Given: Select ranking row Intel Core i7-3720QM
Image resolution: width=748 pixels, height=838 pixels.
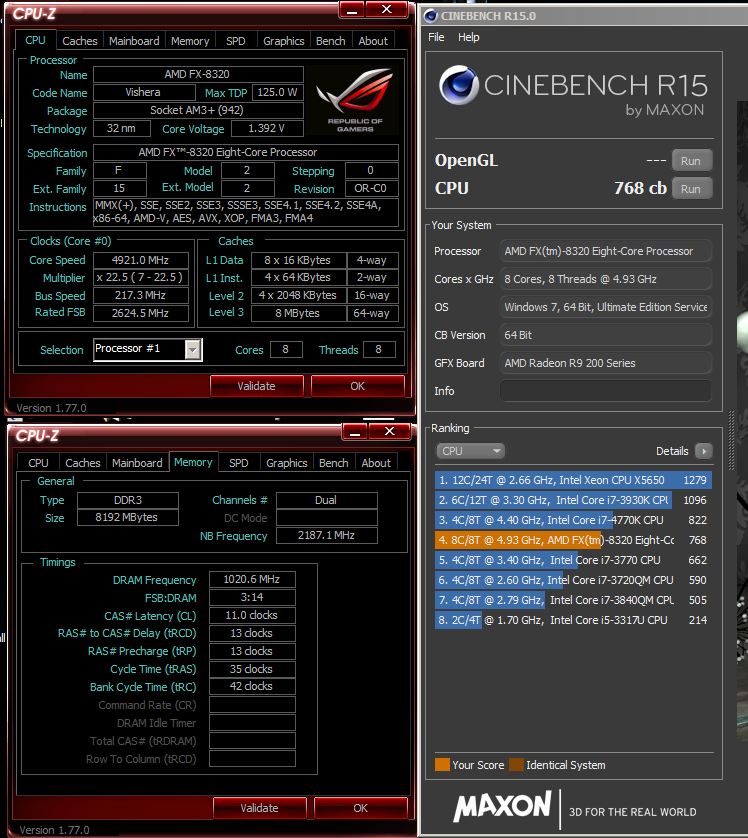Looking at the screenshot, I should click(x=573, y=580).
